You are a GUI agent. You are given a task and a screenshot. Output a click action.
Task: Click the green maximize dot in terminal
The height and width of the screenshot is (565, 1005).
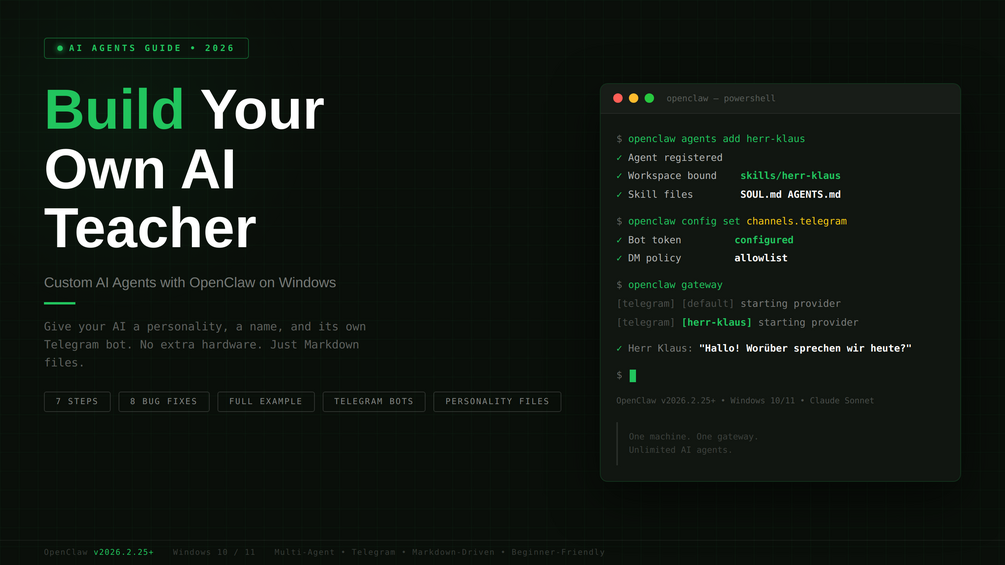pos(649,98)
